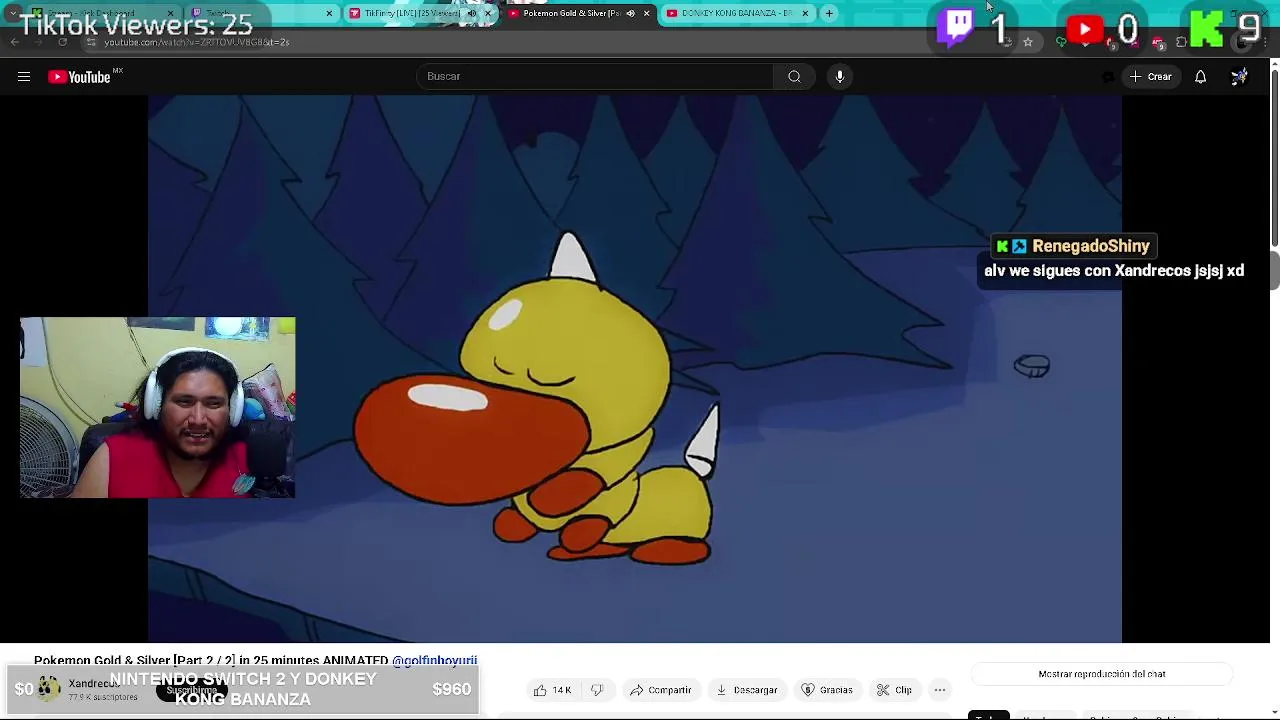Reload the page with the refresh icon

click(63, 42)
